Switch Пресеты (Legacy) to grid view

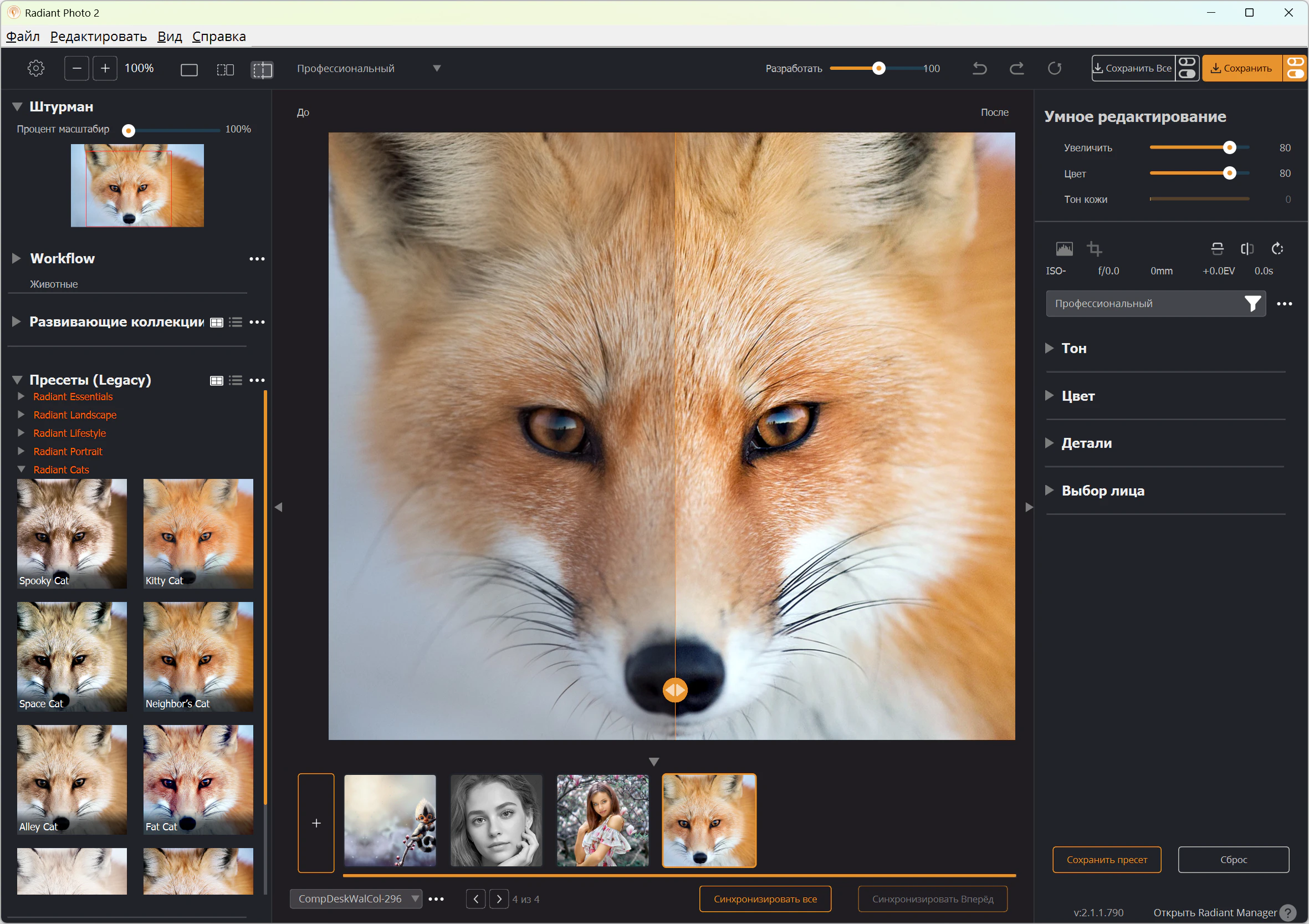217,380
